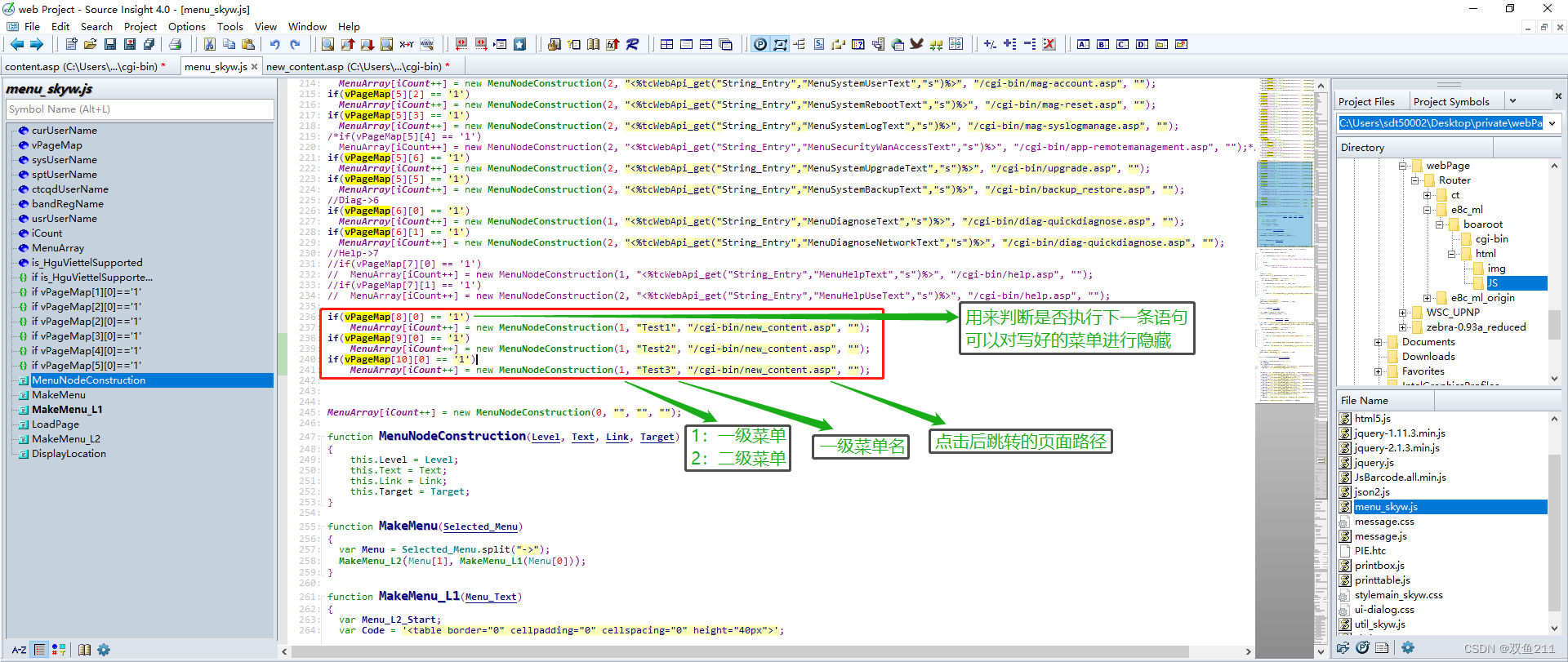Click the Cut scissors icon
Image resolution: width=1568 pixels, height=662 pixels.
[210, 44]
